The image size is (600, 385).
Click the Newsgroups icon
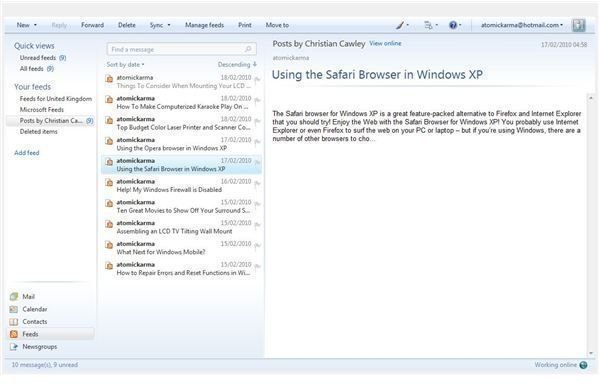click(14, 347)
